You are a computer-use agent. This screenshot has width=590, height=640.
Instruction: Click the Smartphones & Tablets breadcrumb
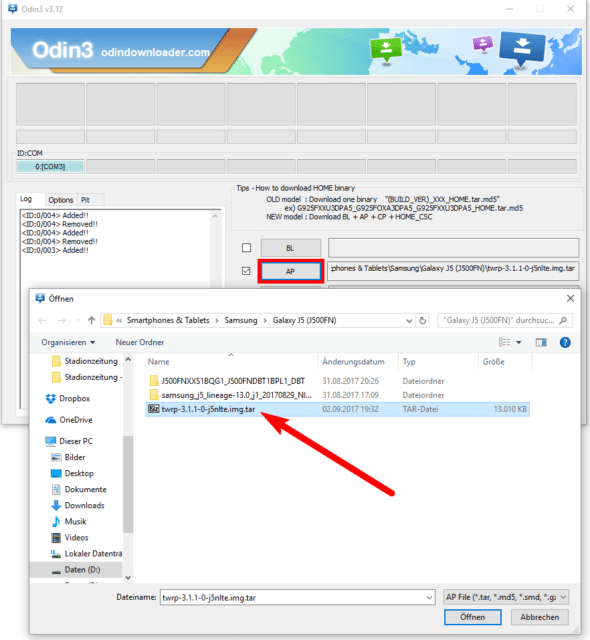168,320
